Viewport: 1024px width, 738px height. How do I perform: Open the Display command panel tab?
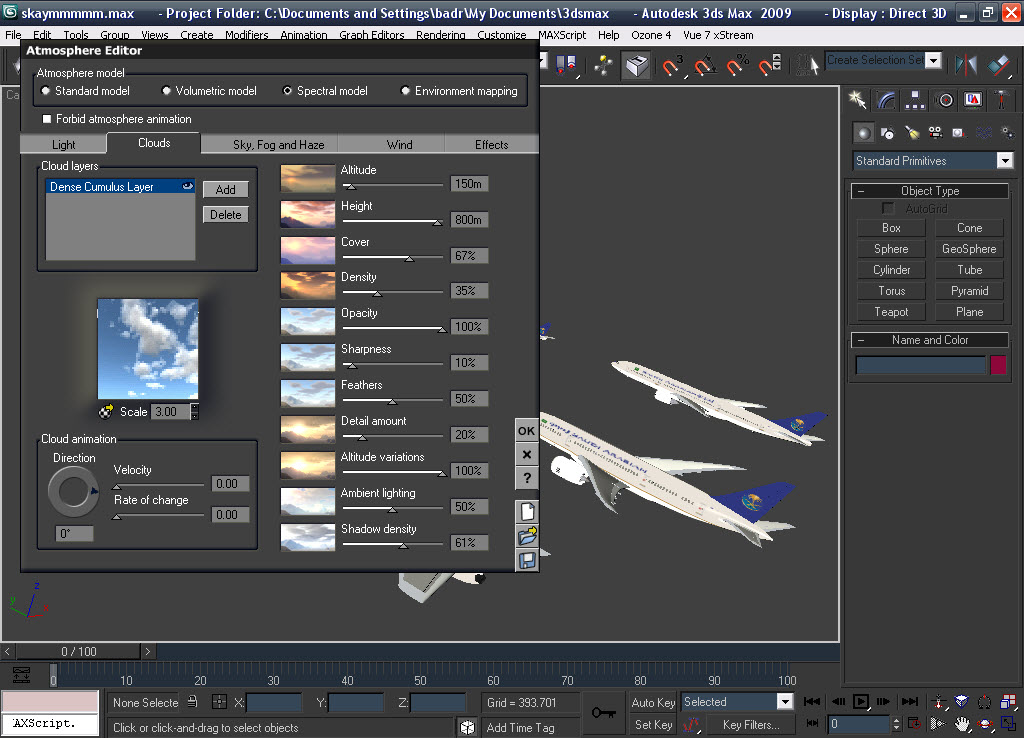tap(973, 100)
